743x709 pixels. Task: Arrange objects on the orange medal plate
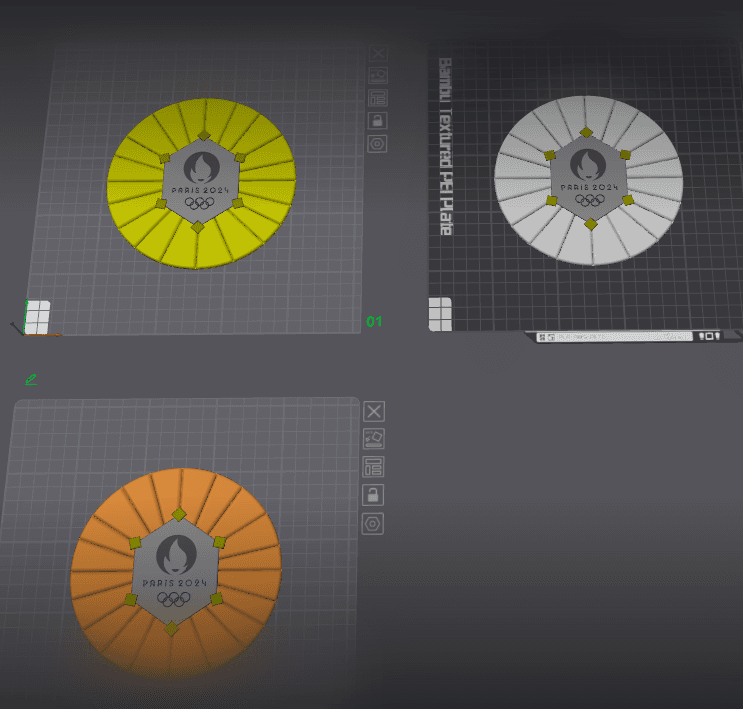click(x=373, y=467)
